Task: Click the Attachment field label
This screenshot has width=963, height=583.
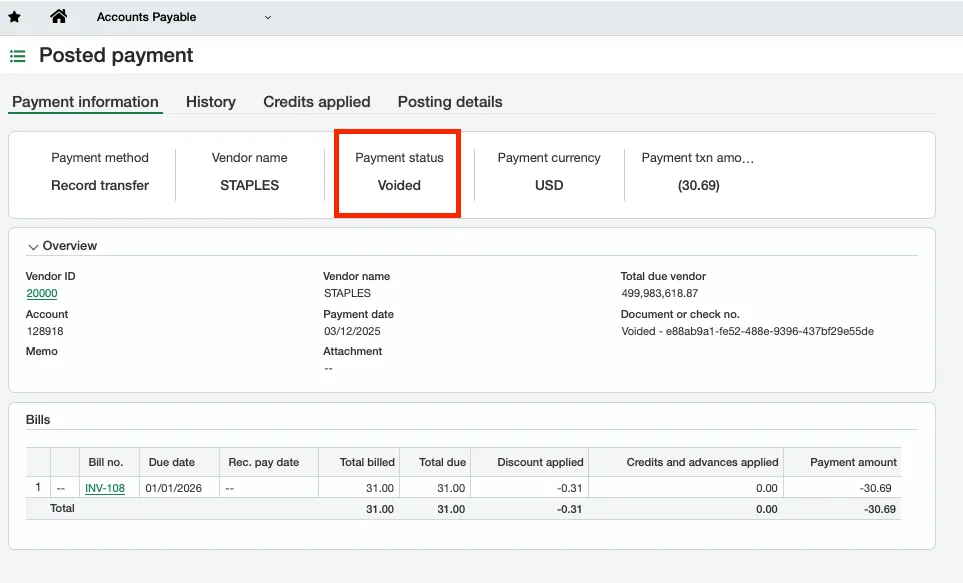Action: pos(353,351)
